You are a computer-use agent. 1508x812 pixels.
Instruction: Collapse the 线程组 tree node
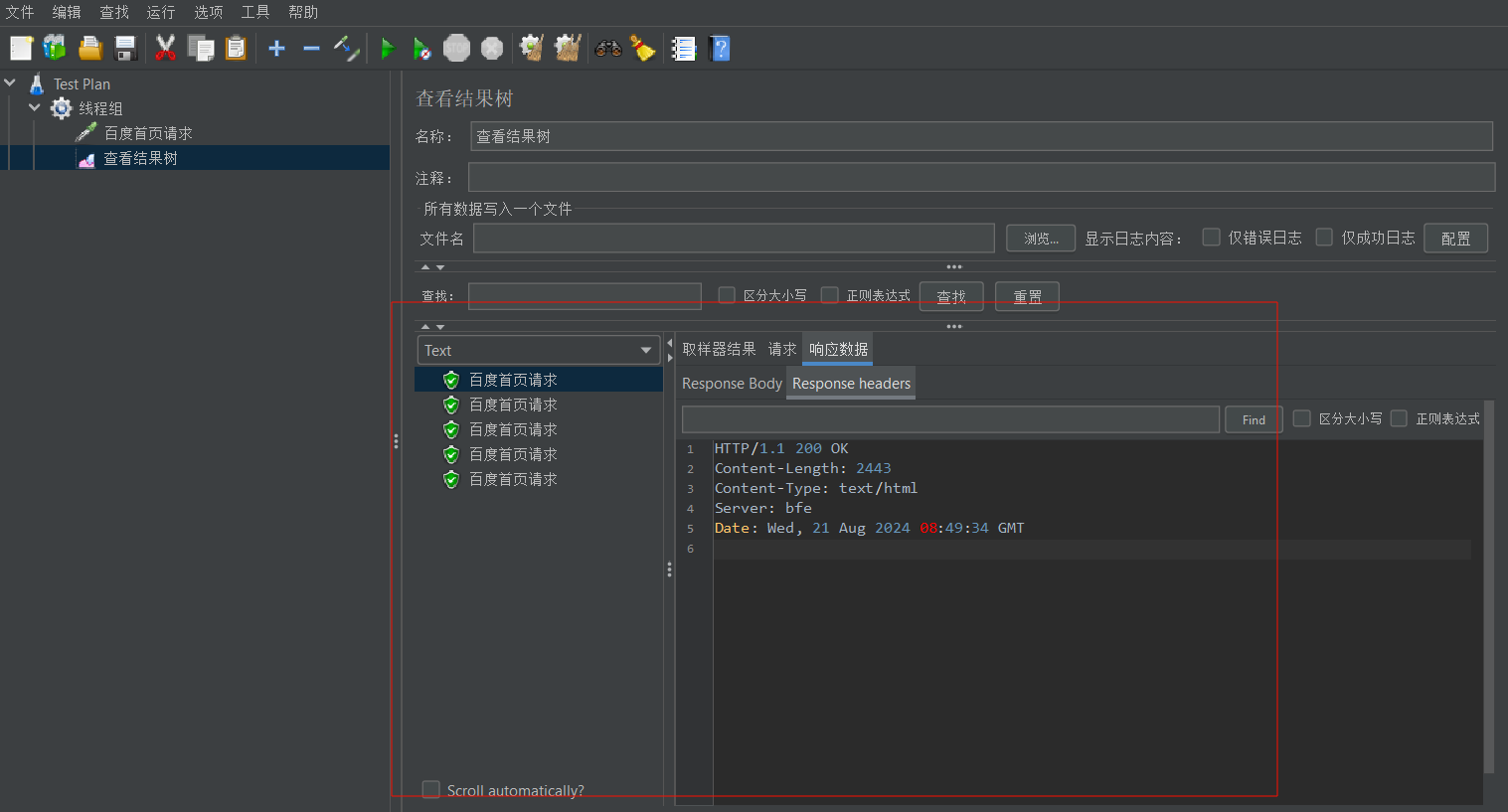(x=35, y=107)
